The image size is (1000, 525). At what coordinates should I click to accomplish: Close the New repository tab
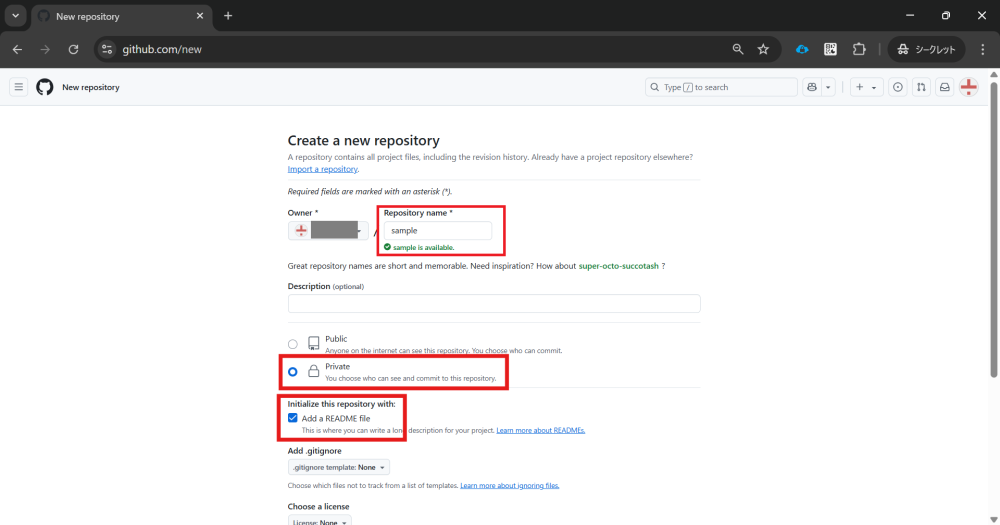[x=200, y=16]
